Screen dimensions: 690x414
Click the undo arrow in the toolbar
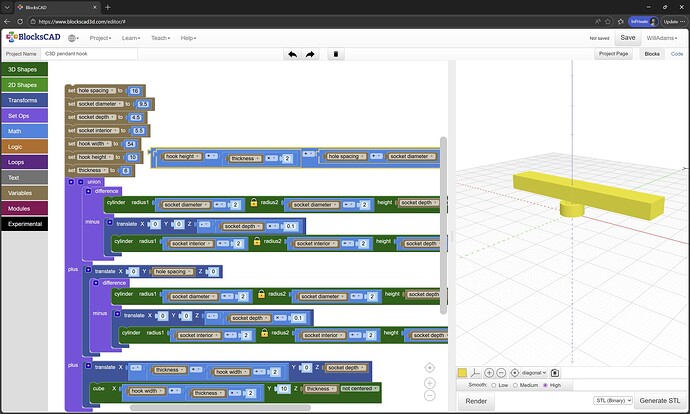click(x=292, y=54)
